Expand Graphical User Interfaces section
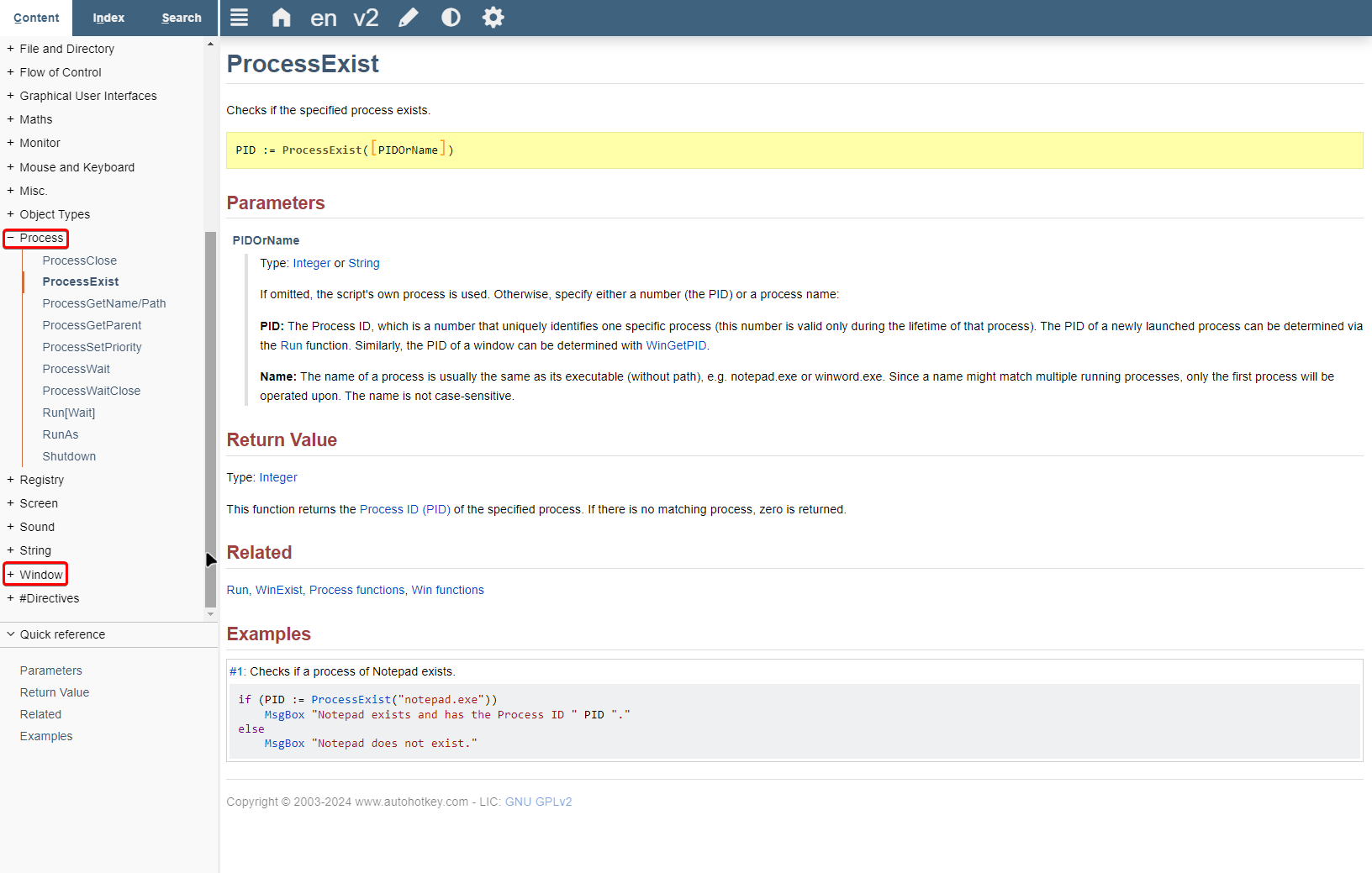 click(88, 96)
